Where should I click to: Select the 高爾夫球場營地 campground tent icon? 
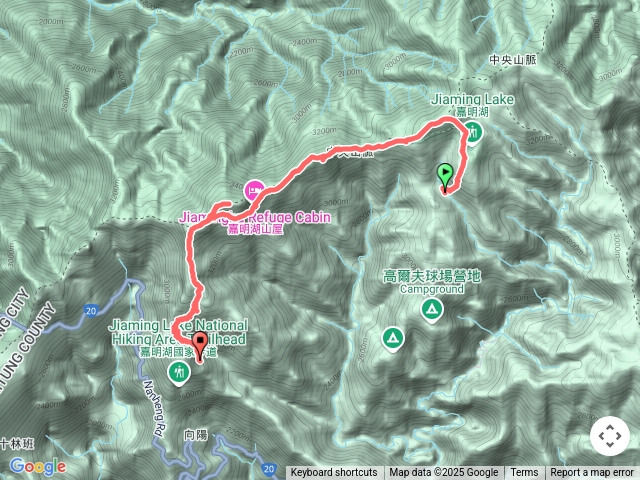point(432,311)
